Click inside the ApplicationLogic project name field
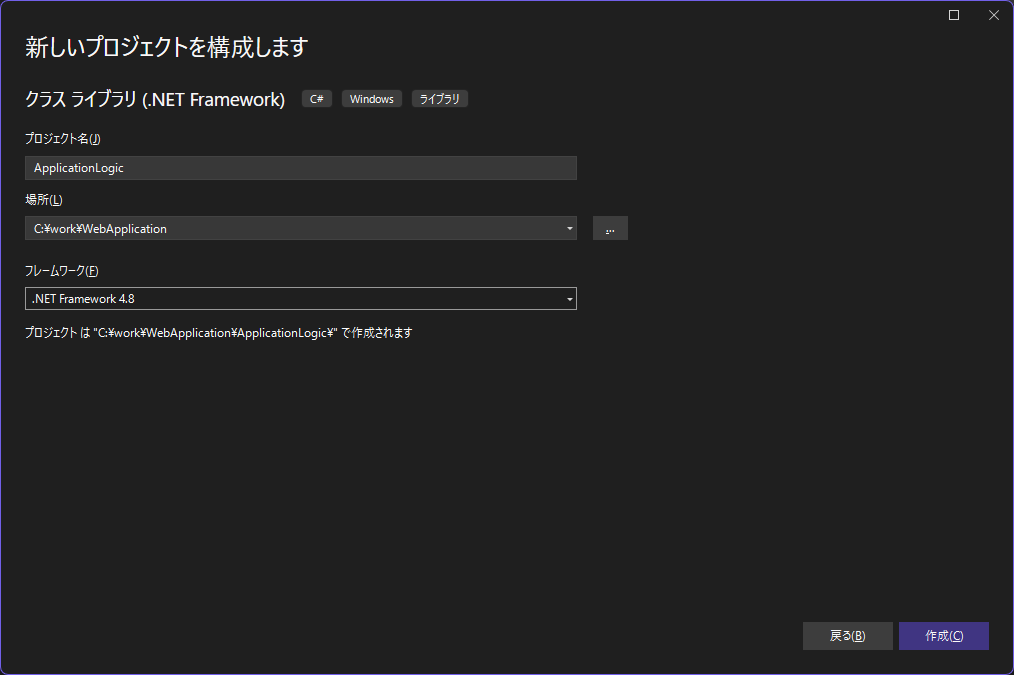Screen dimensions: 1014x675 tap(300, 167)
